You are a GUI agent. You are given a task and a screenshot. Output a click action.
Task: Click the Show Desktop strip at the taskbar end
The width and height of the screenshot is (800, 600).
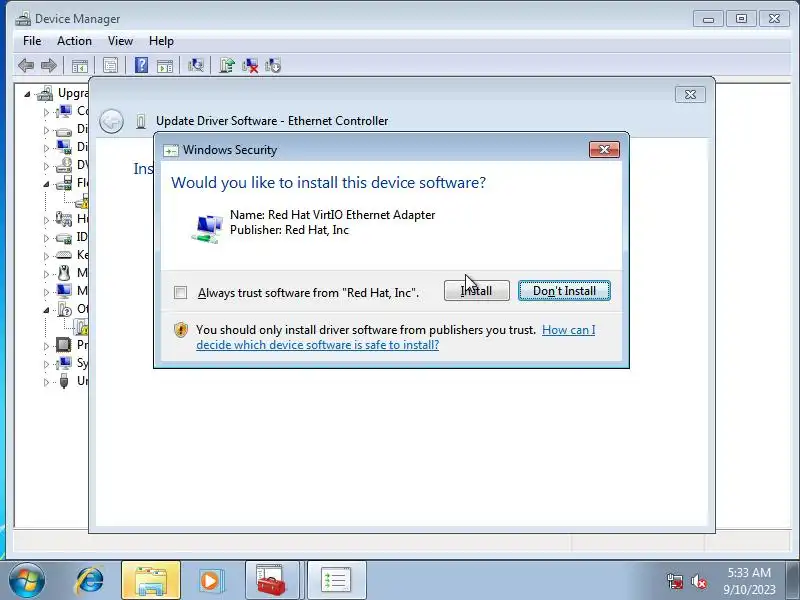point(793,580)
